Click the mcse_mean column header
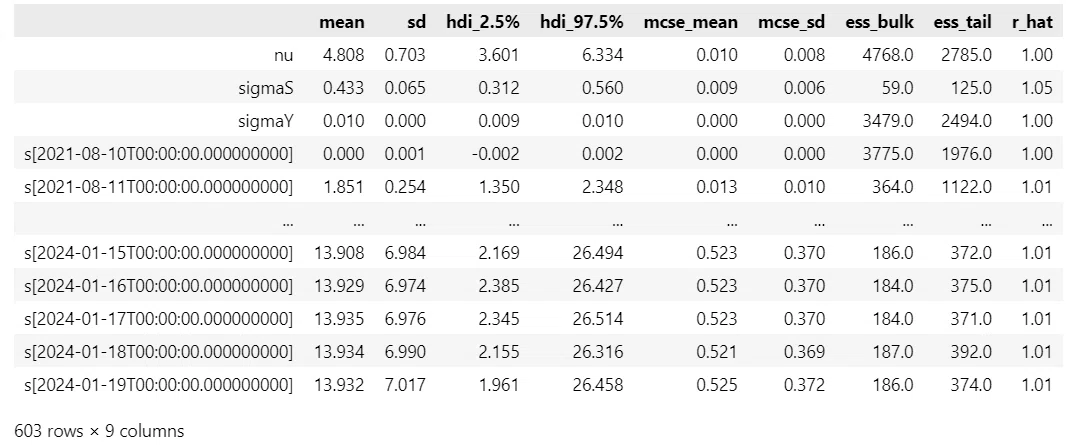Image resolution: width=1069 pixels, height=445 pixels. [x=691, y=22]
